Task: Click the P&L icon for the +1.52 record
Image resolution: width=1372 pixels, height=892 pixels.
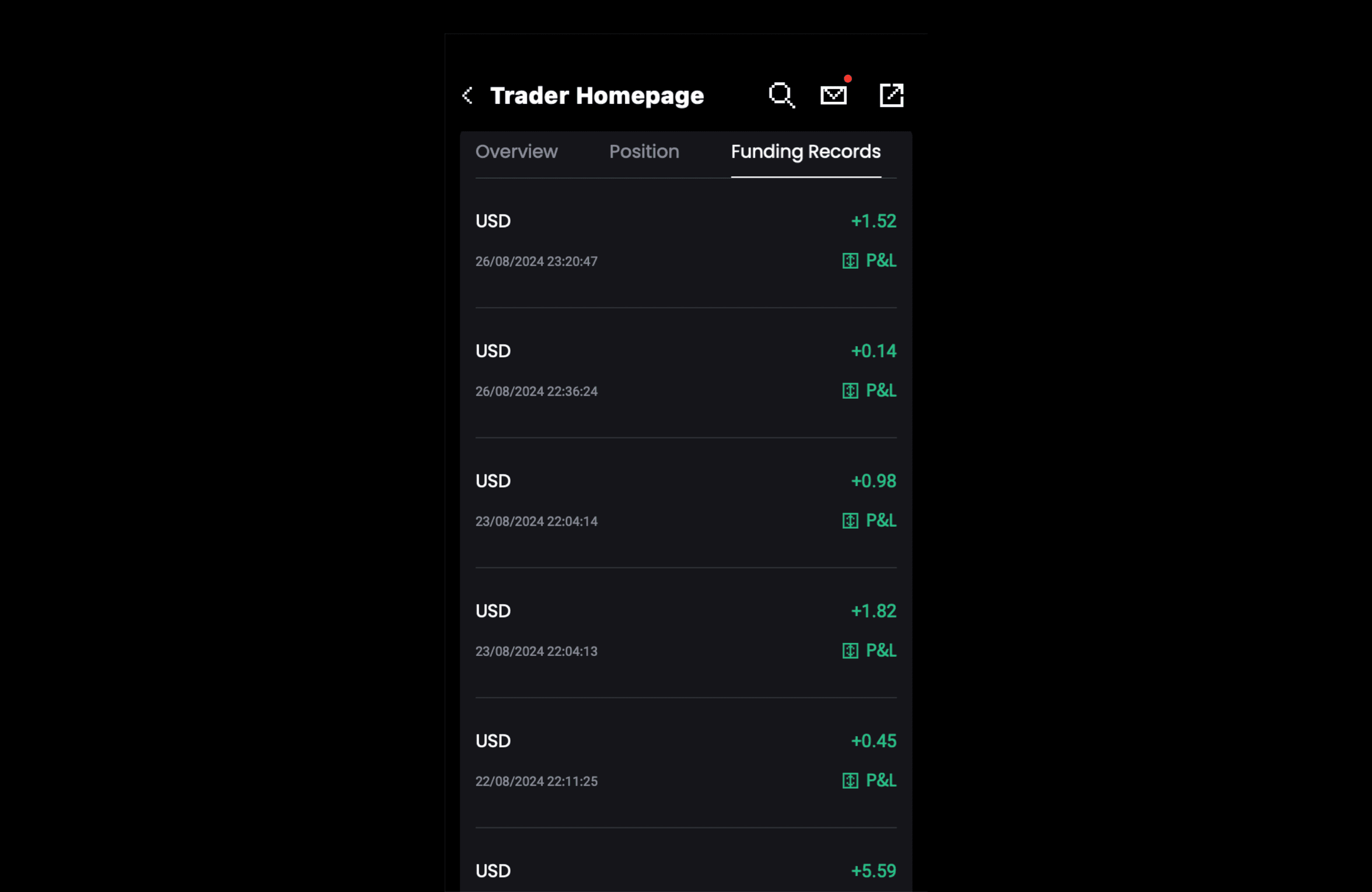Action: [x=850, y=261]
